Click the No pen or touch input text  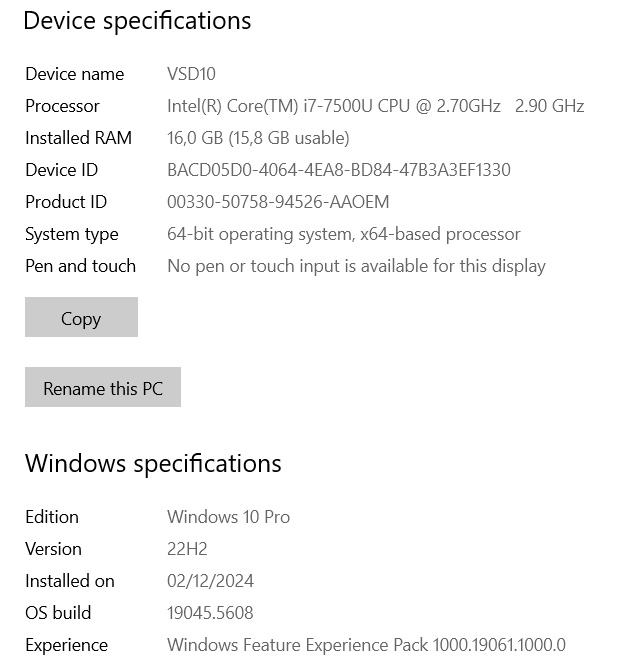click(x=356, y=266)
